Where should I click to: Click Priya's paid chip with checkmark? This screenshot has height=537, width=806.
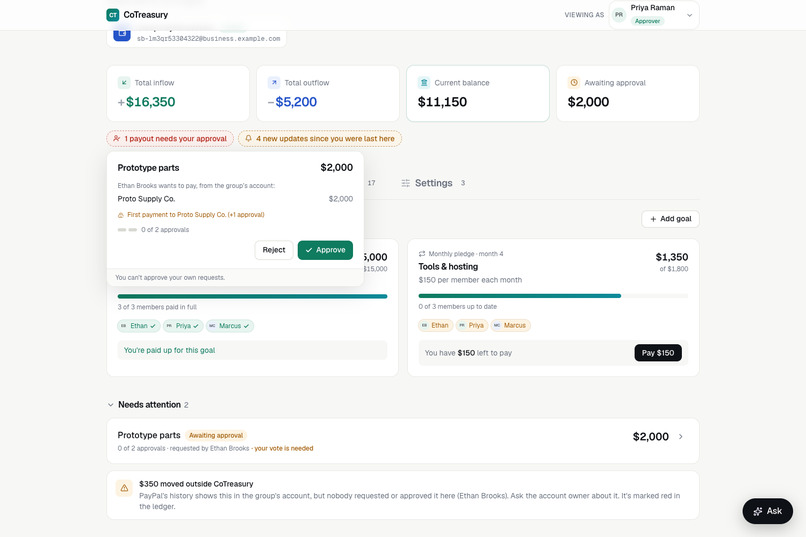tap(183, 326)
